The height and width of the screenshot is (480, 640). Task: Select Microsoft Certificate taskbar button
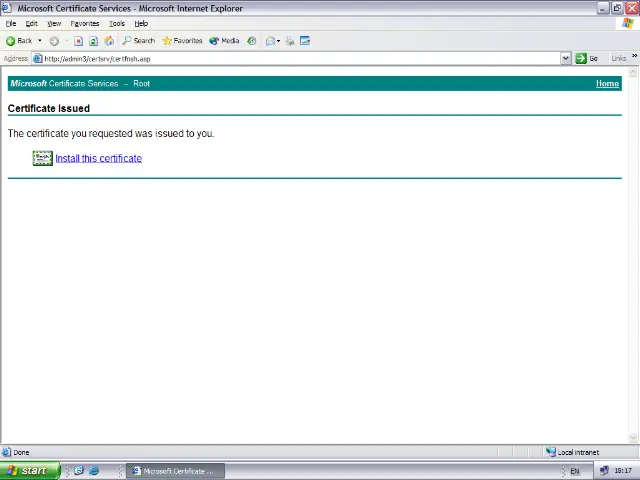[176, 471]
